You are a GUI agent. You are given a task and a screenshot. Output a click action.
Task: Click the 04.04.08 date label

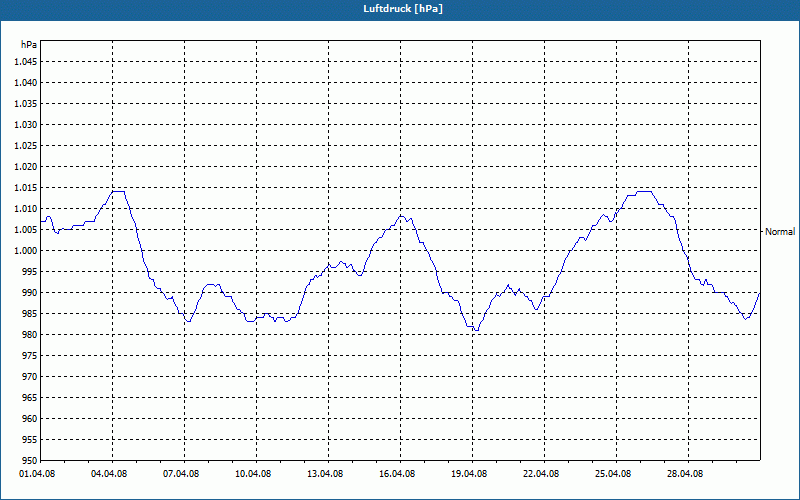[x=109, y=474]
